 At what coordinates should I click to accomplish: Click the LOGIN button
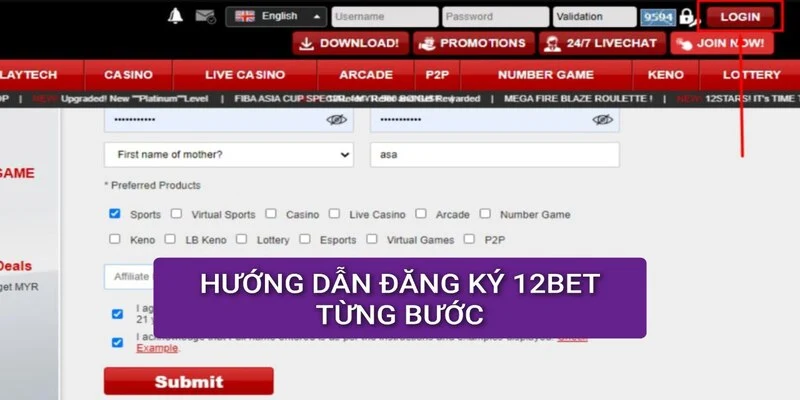[740, 17]
